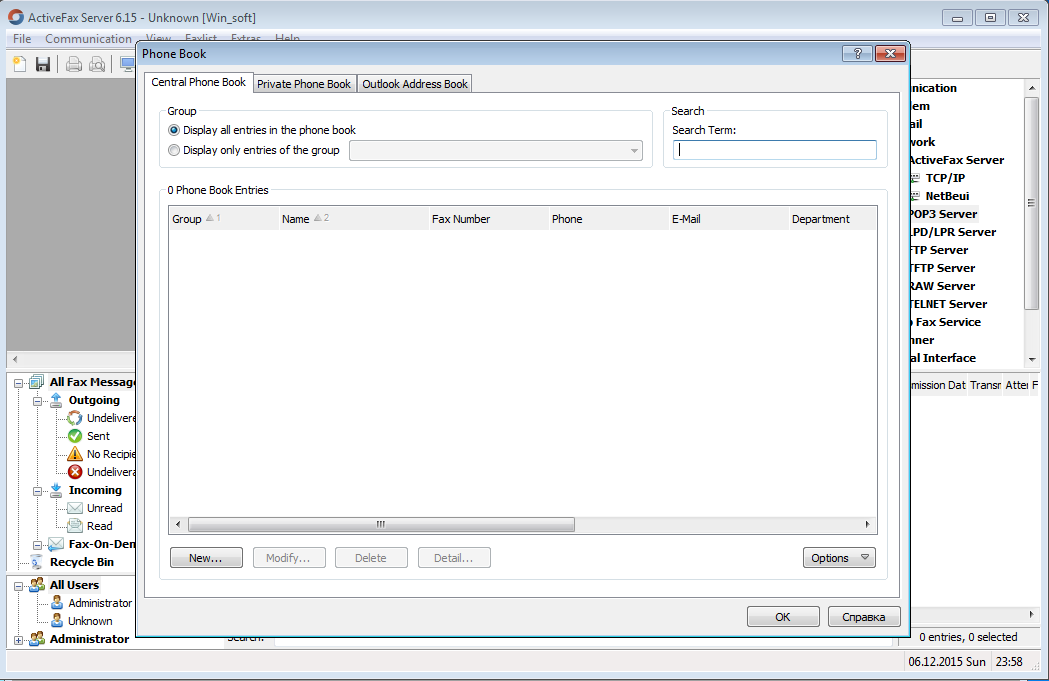Click the Undelivered spinner icon under Outgoing
Screen dimensions: 1049x681
pos(75,418)
